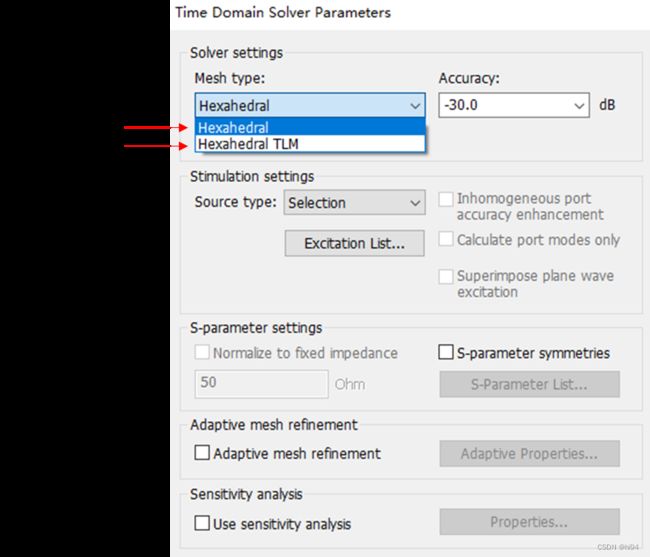Click the dB unit label beside Accuracy

click(x=607, y=105)
